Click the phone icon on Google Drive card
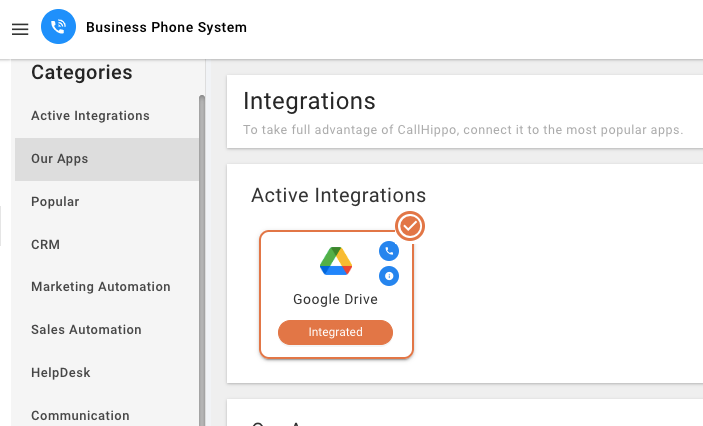This screenshot has height=426, width=703. [389, 251]
